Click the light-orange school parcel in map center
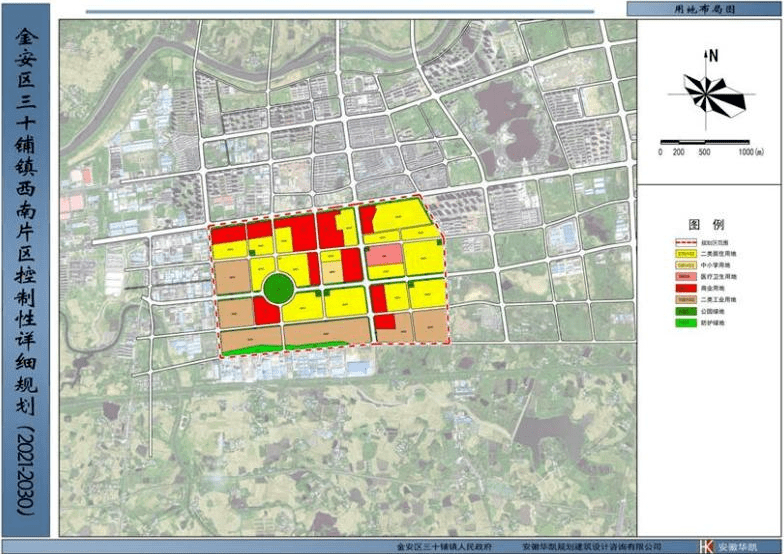This screenshot has width=784, height=554. [333, 270]
